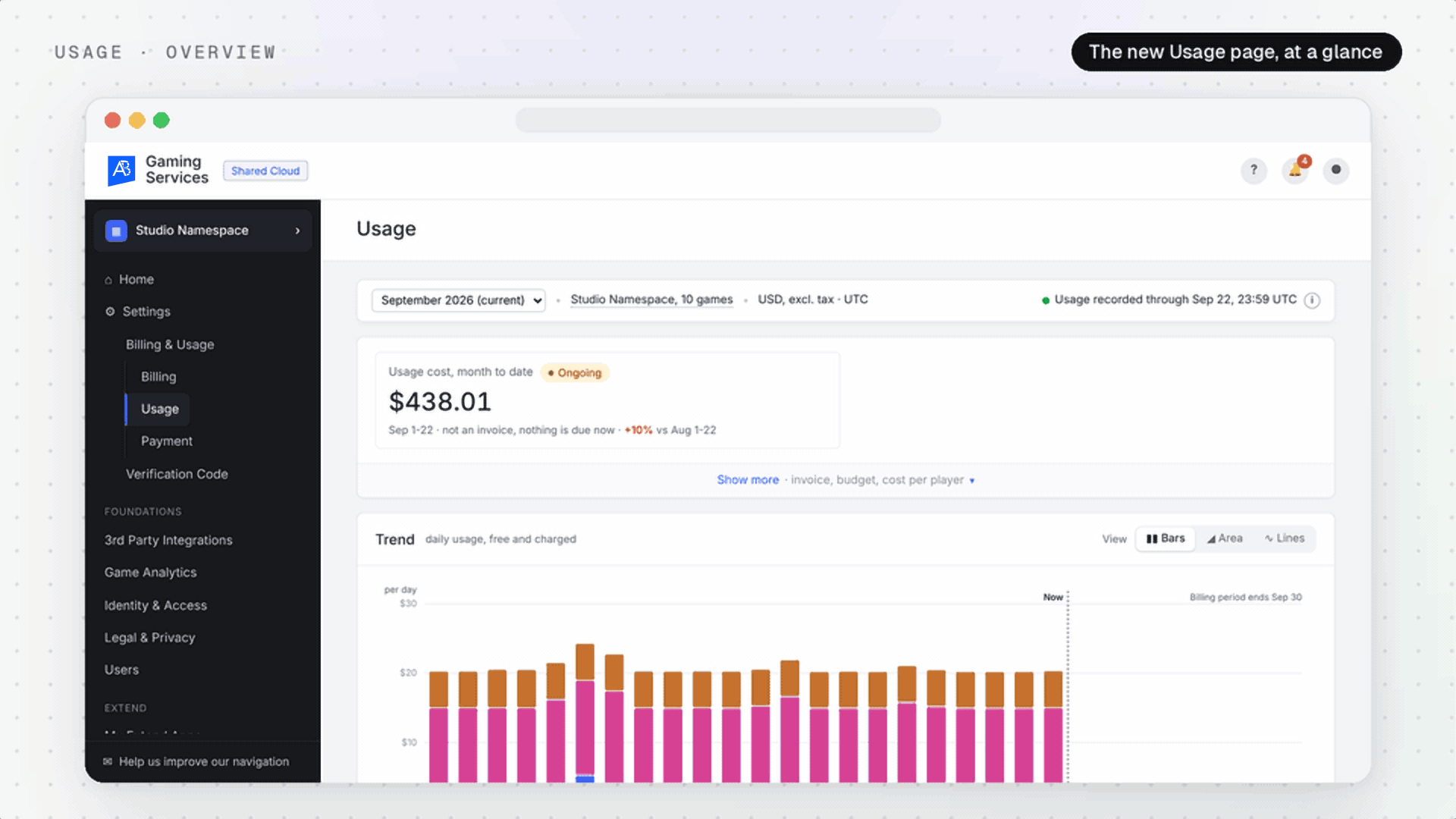The image size is (1456, 819).
Task: Click the $438.01 usage cost amount
Action: [440, 401]
